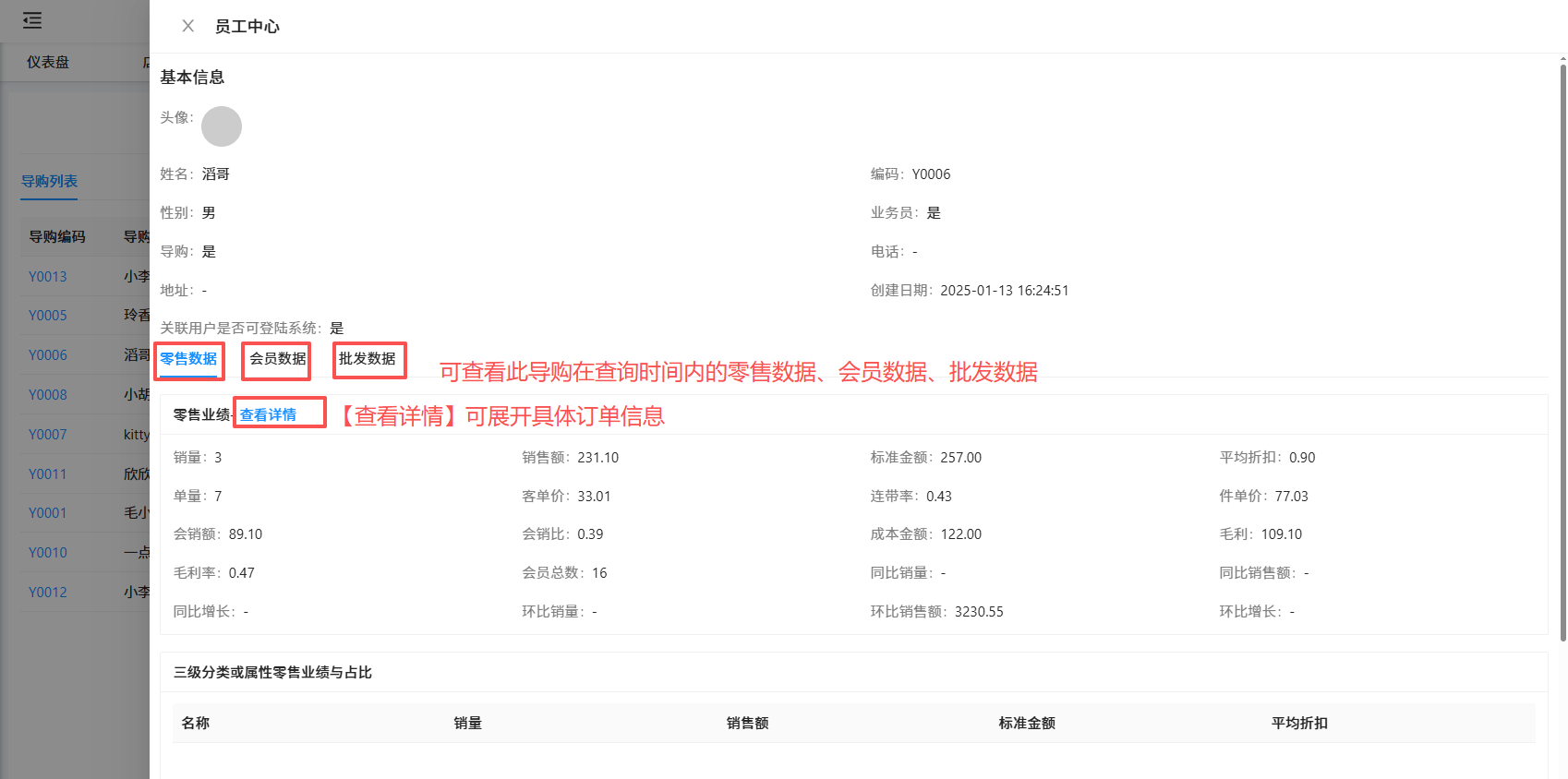Click the 销售额 table column header
Image resolution: width=1568 pixels, height=779 pixels.
pyautogui.click(x=748, y=723)
